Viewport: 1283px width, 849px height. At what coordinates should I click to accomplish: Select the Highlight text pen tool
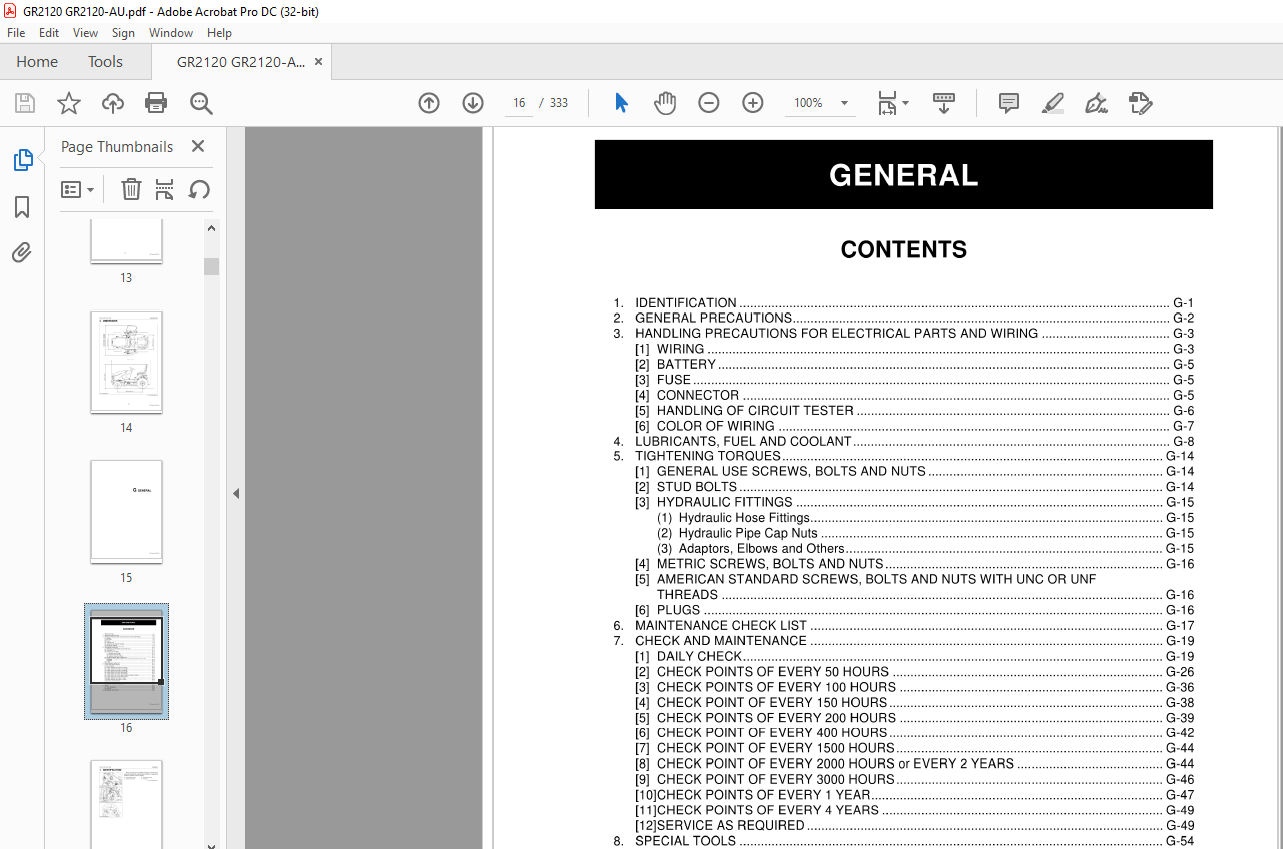1052,103
